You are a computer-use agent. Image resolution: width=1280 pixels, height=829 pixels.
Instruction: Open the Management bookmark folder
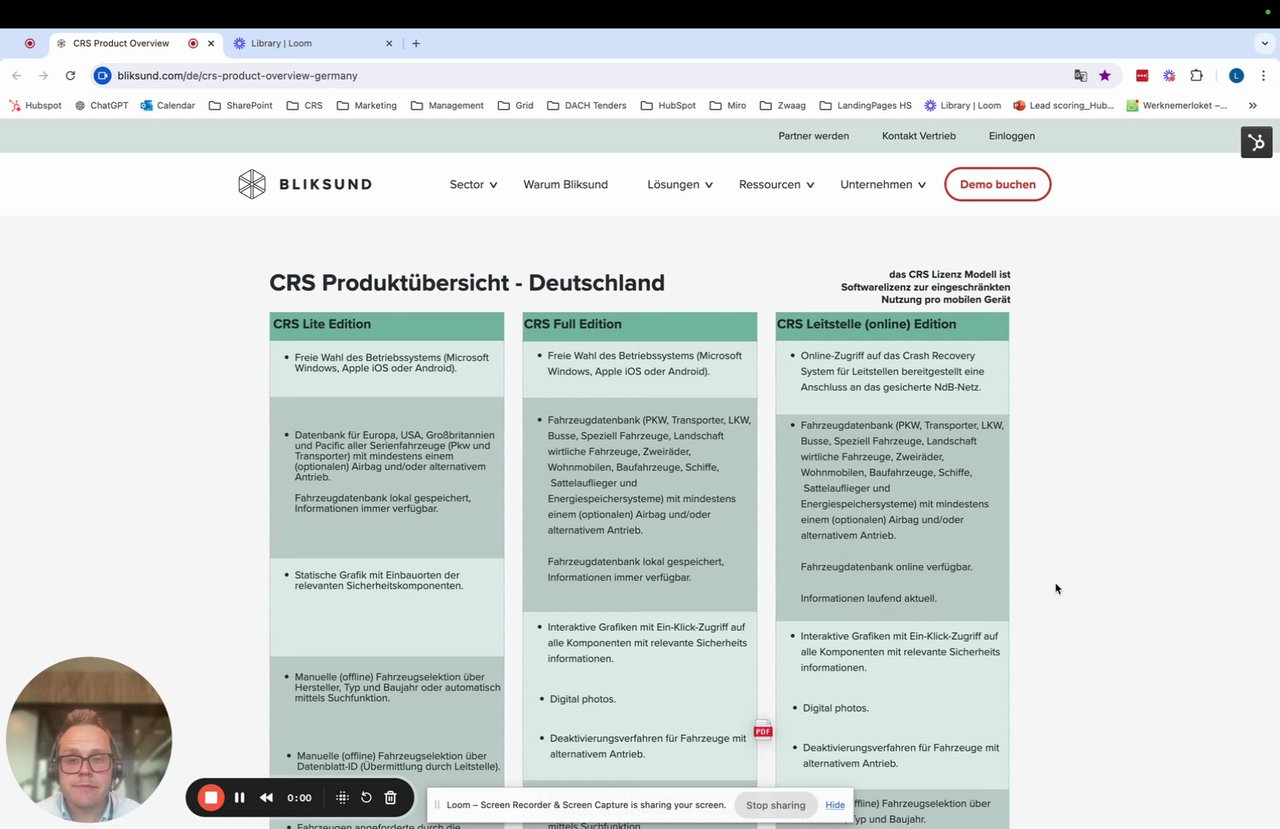click(x=447, y=105)
